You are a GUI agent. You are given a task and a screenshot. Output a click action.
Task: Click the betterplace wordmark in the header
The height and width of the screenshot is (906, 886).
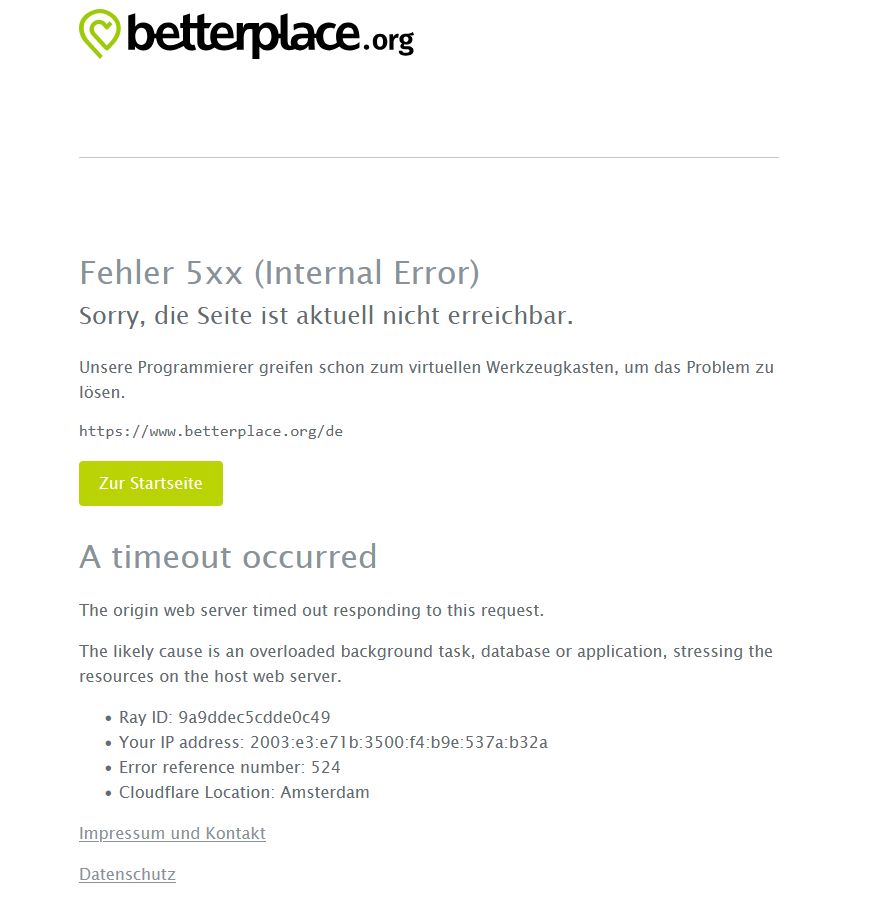coord(243,34)
